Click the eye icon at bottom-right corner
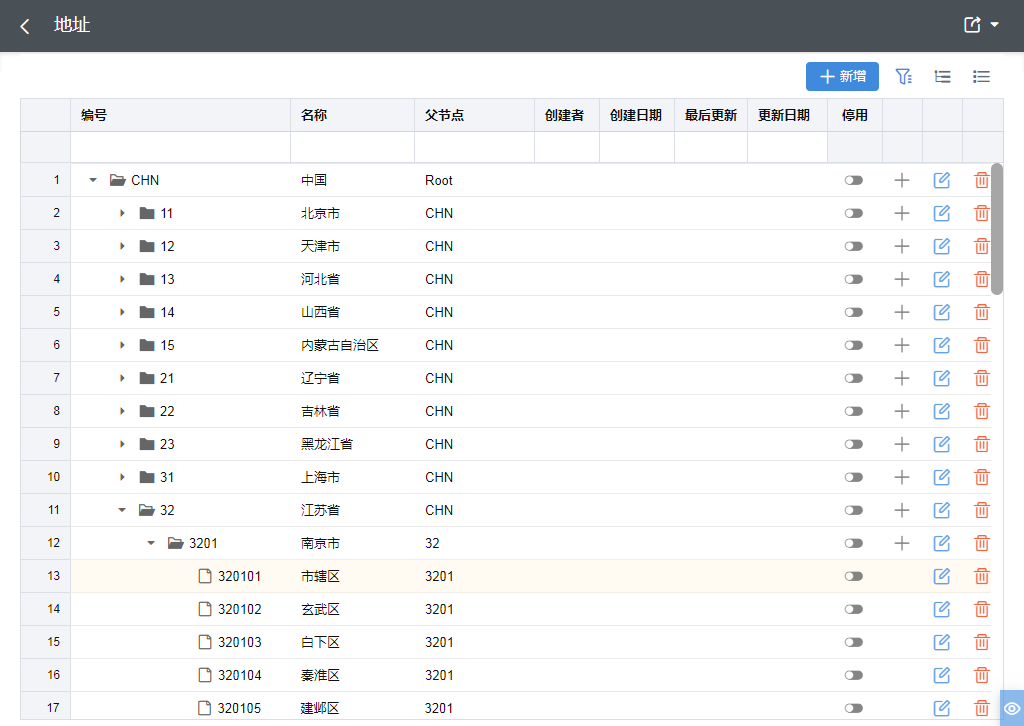Screen dimensions: 1024x726 [x=1012, y=708]
